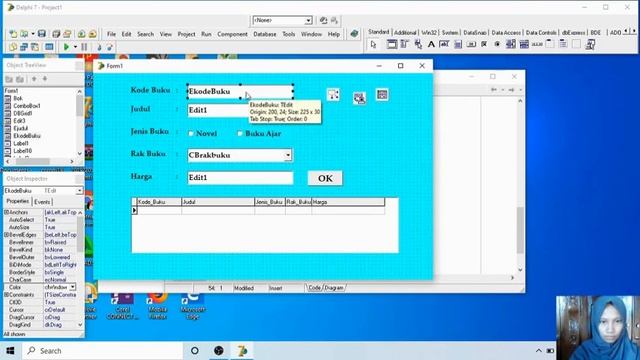Open the File menu
The width and height of the screenshot is (640, 360).
(111, 34)
